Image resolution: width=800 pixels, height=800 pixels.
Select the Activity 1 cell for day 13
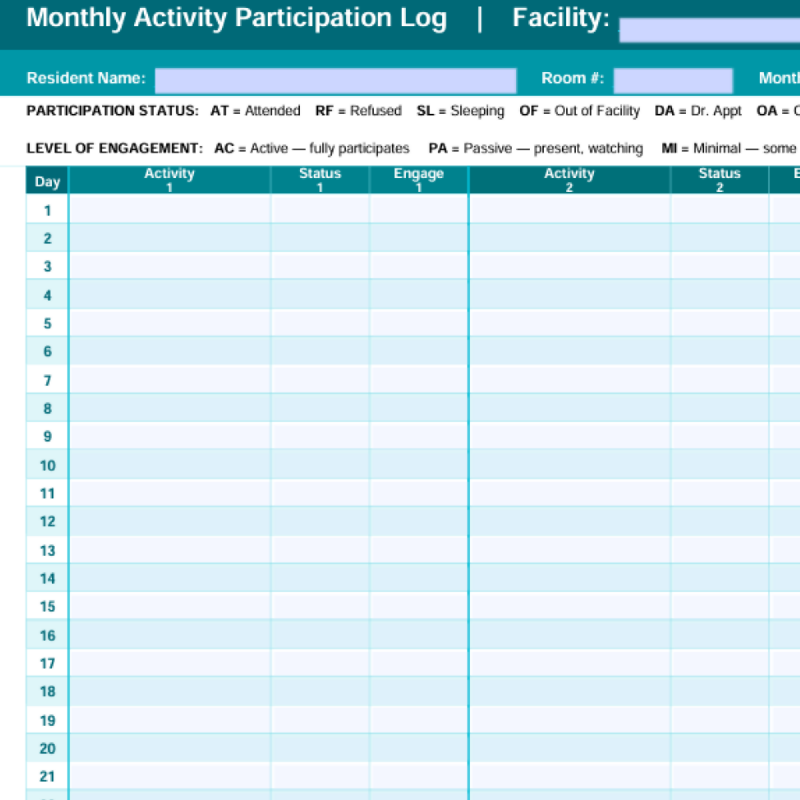click(170, 549)
